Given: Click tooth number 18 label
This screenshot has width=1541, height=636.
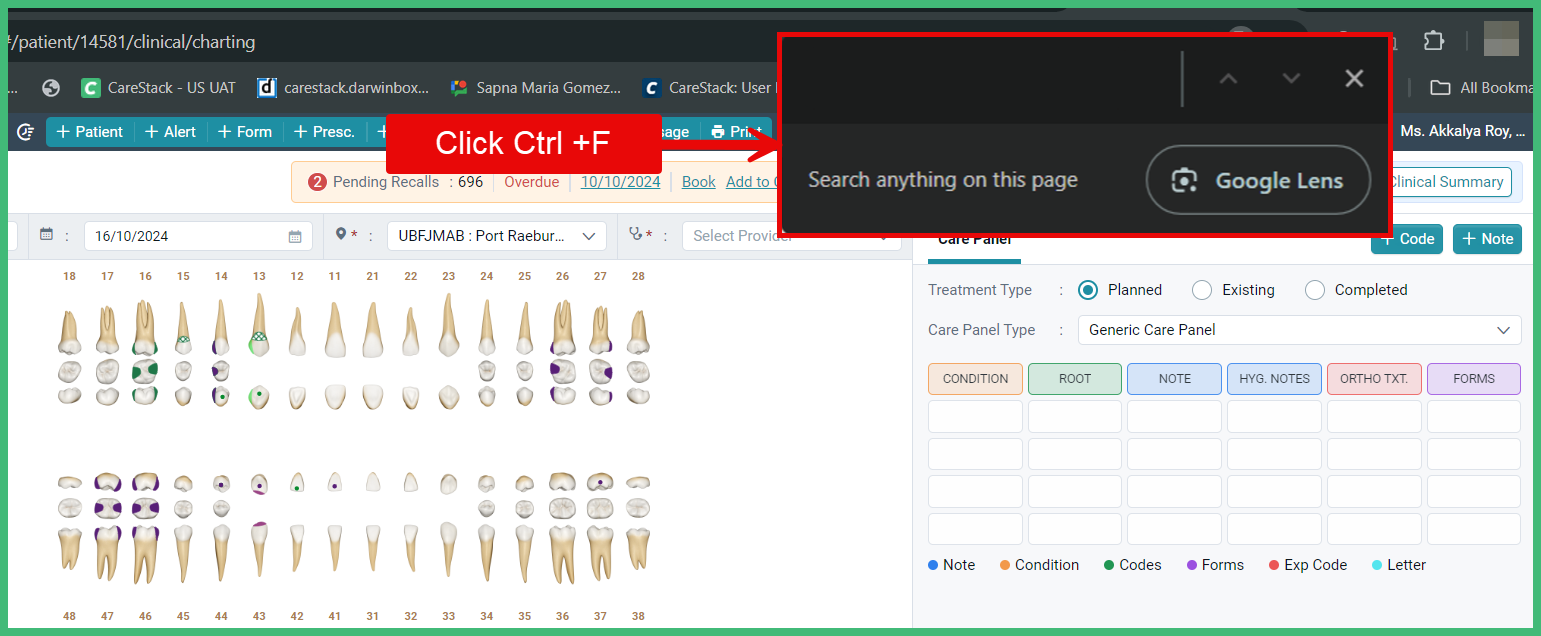Looking at the screenshot, I should point(69,276).
